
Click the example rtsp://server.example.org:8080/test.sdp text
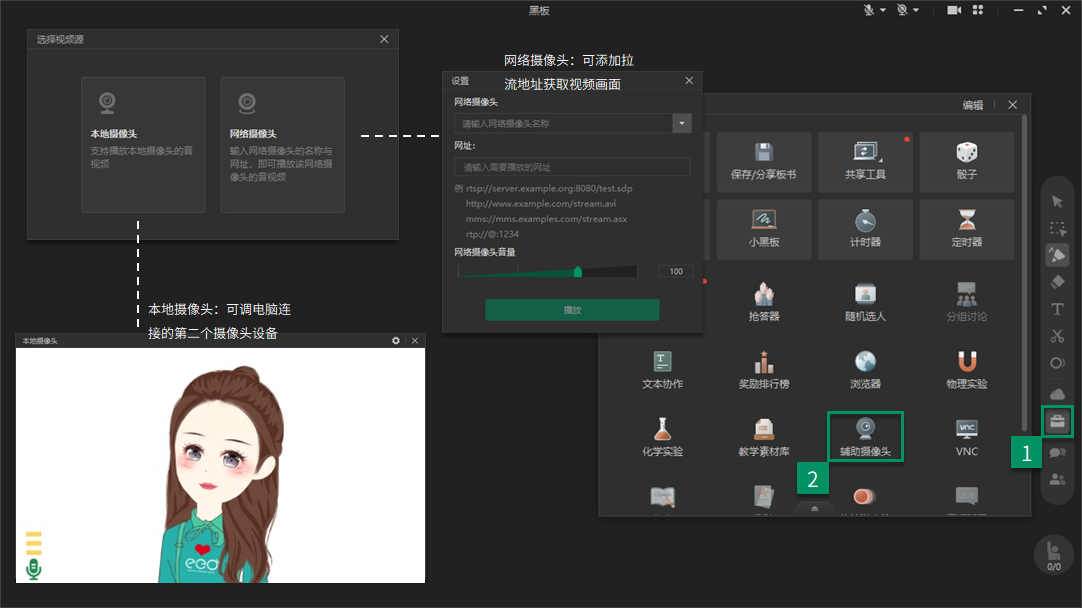[x=549, y=188]
